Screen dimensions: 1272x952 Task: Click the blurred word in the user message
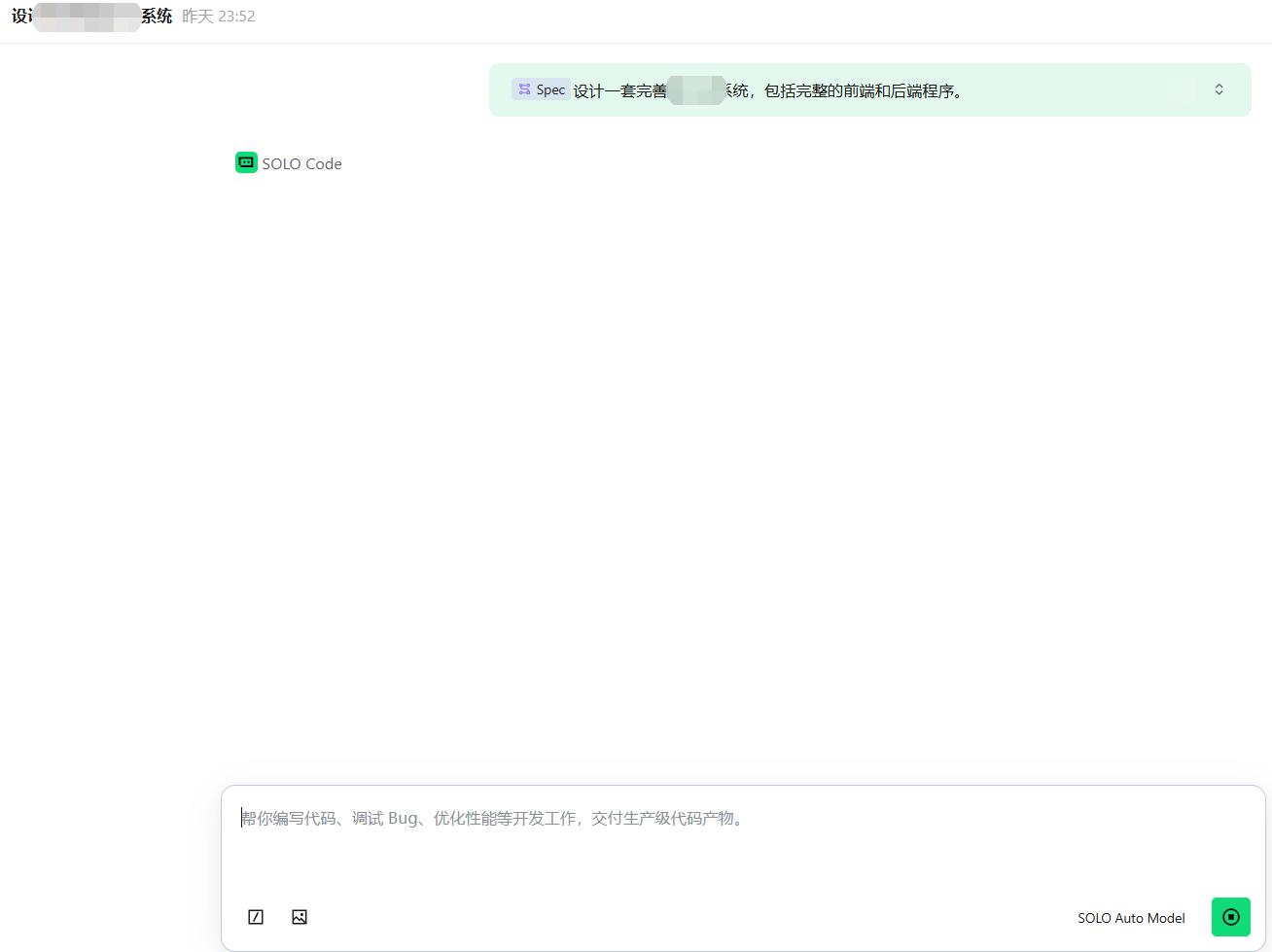(x=696, y=90)
